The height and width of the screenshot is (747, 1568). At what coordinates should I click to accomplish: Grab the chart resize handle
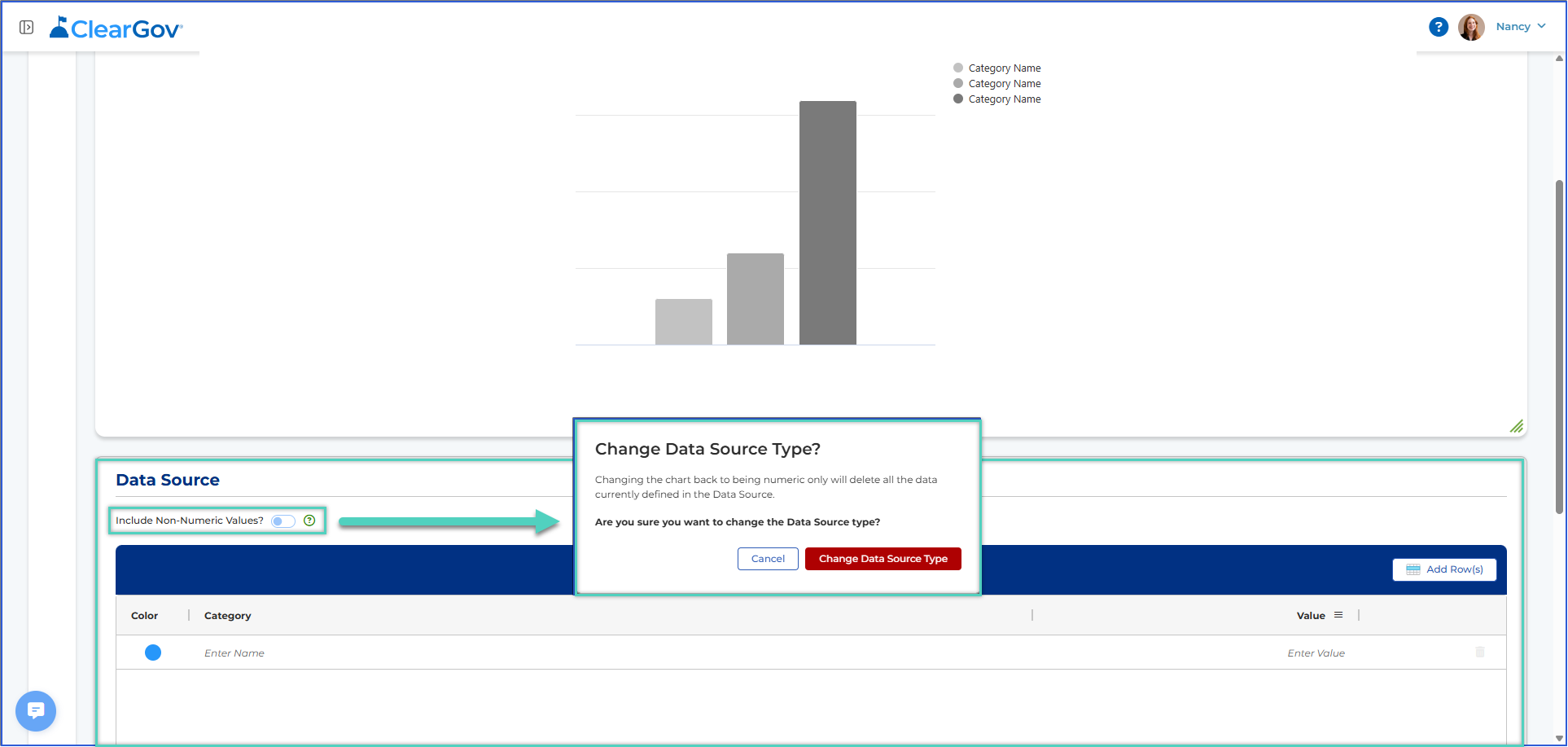[1516, 426]
